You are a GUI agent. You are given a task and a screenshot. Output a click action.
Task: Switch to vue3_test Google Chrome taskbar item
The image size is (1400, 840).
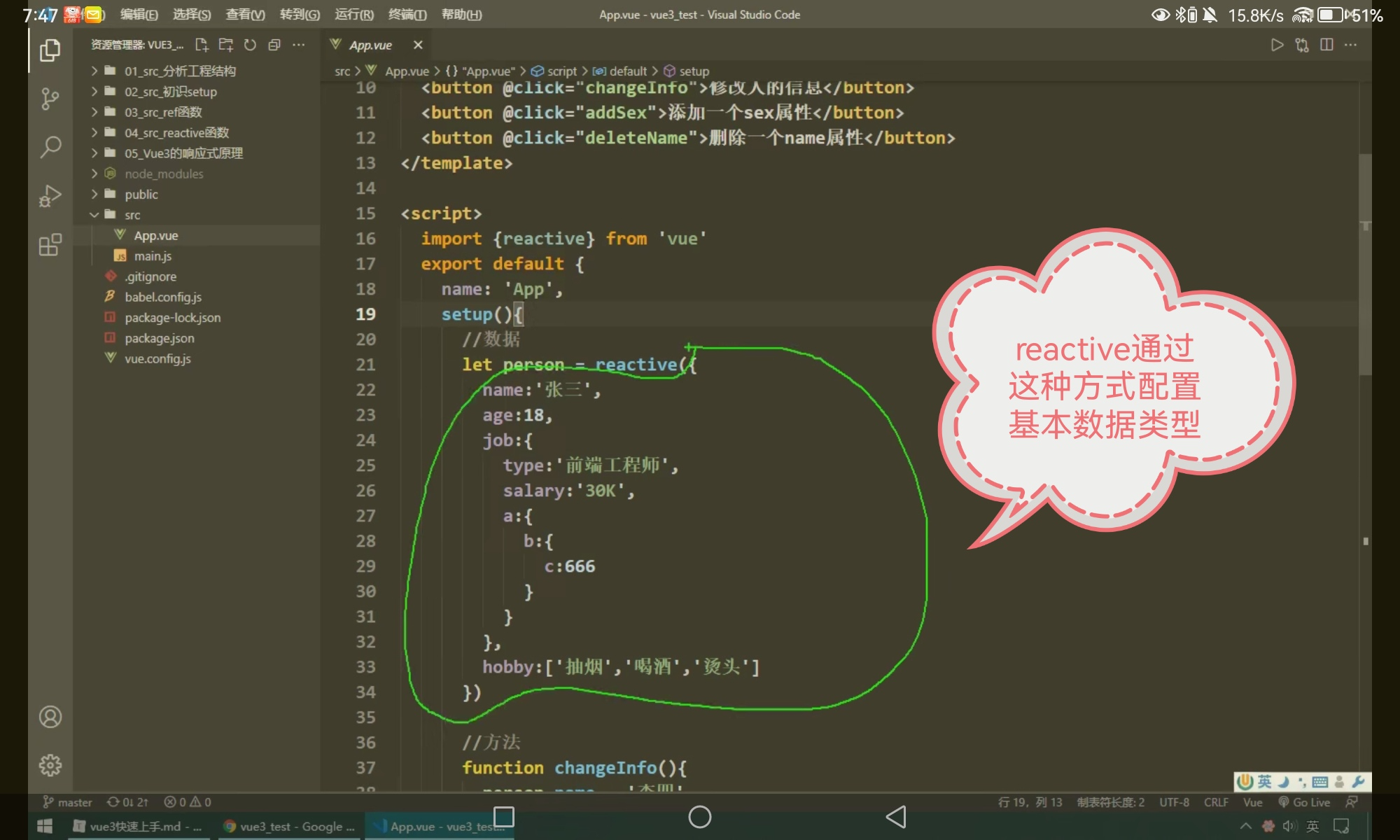pyautogui.click(x=288, y=827)
